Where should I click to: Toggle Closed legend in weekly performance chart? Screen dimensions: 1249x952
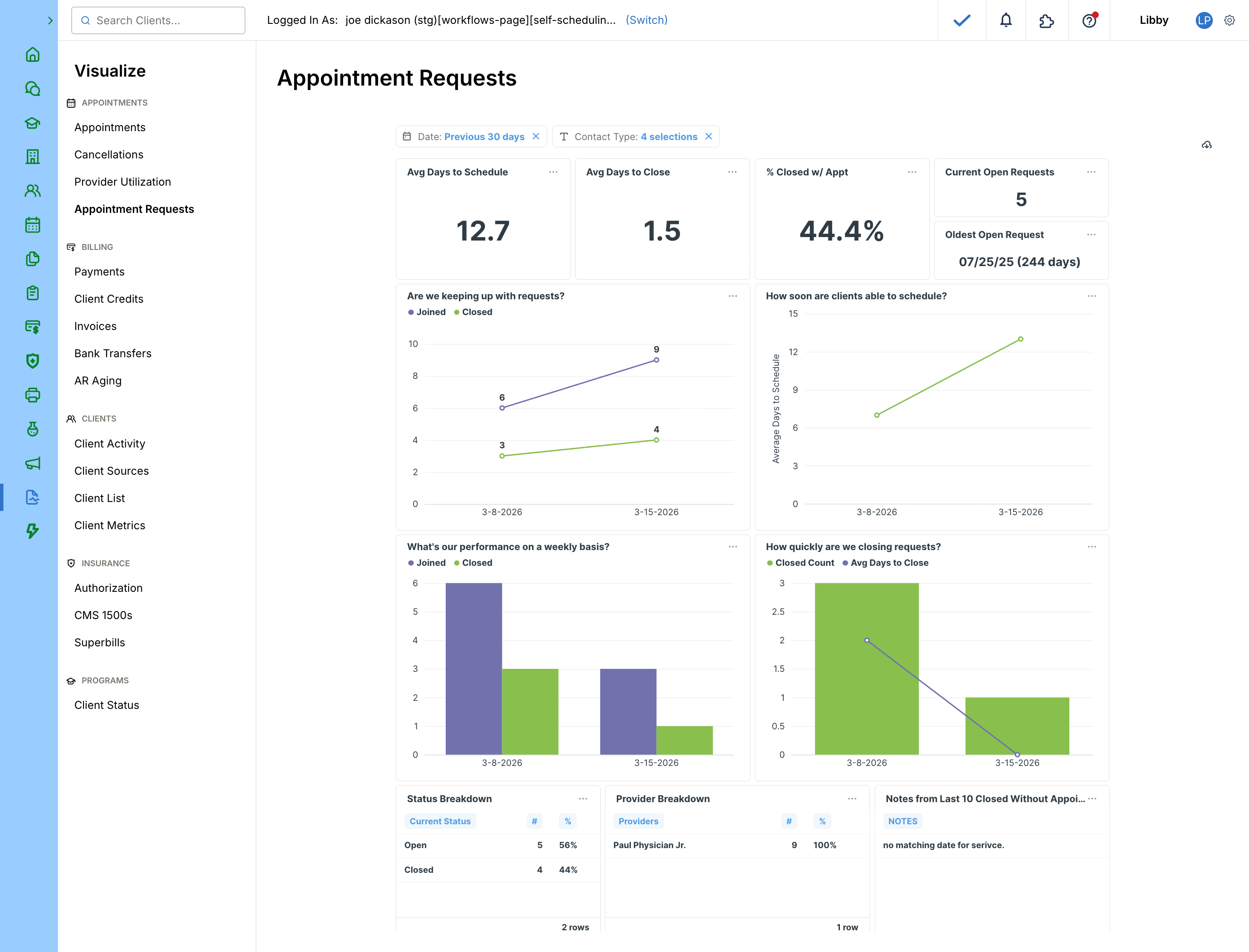click(x=473, y=563)
